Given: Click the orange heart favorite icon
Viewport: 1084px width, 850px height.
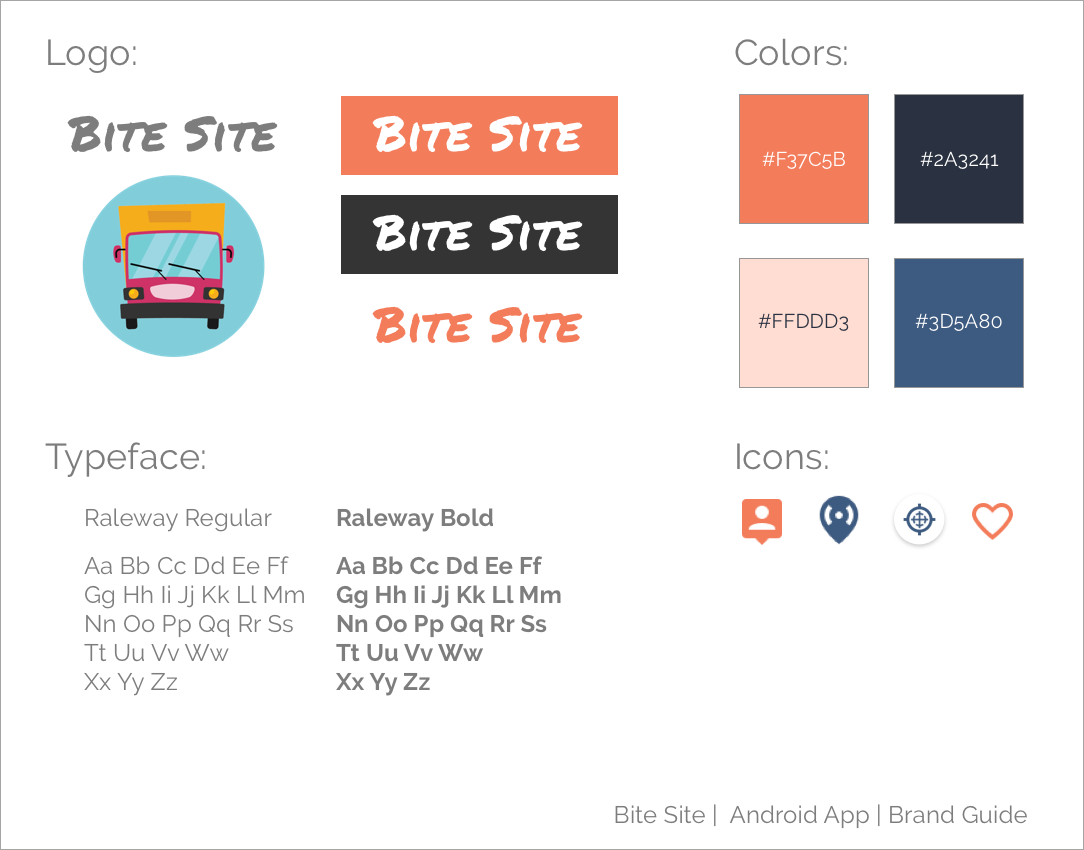Looking at the screenshot, I should coord(992,521).
